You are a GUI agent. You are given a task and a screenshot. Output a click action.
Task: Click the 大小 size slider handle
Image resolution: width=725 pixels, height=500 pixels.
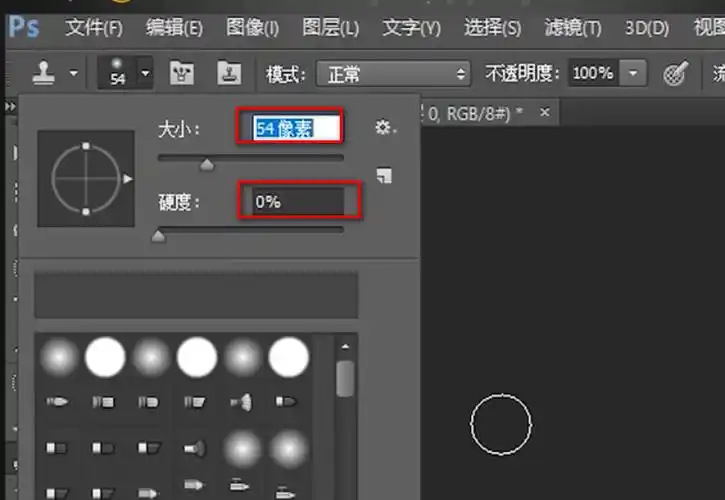click(x=207, y=164)
